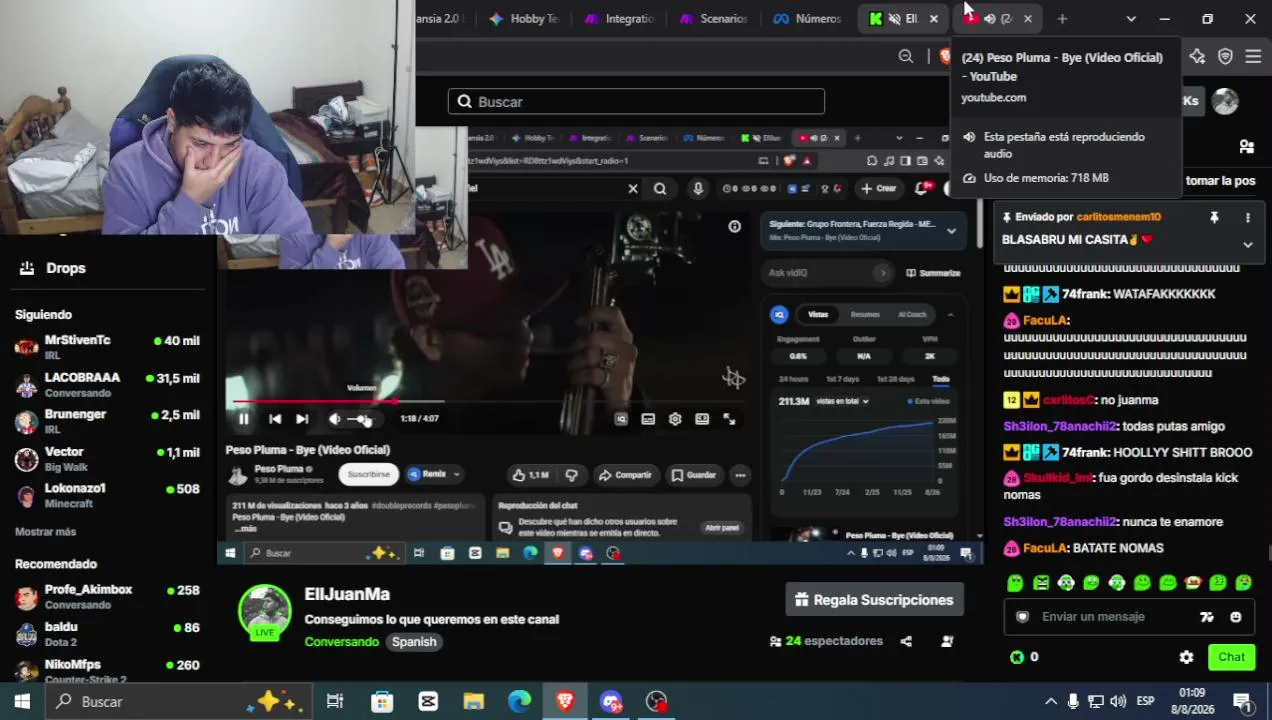Switch to the Scenarios tab

coord(713,19)
